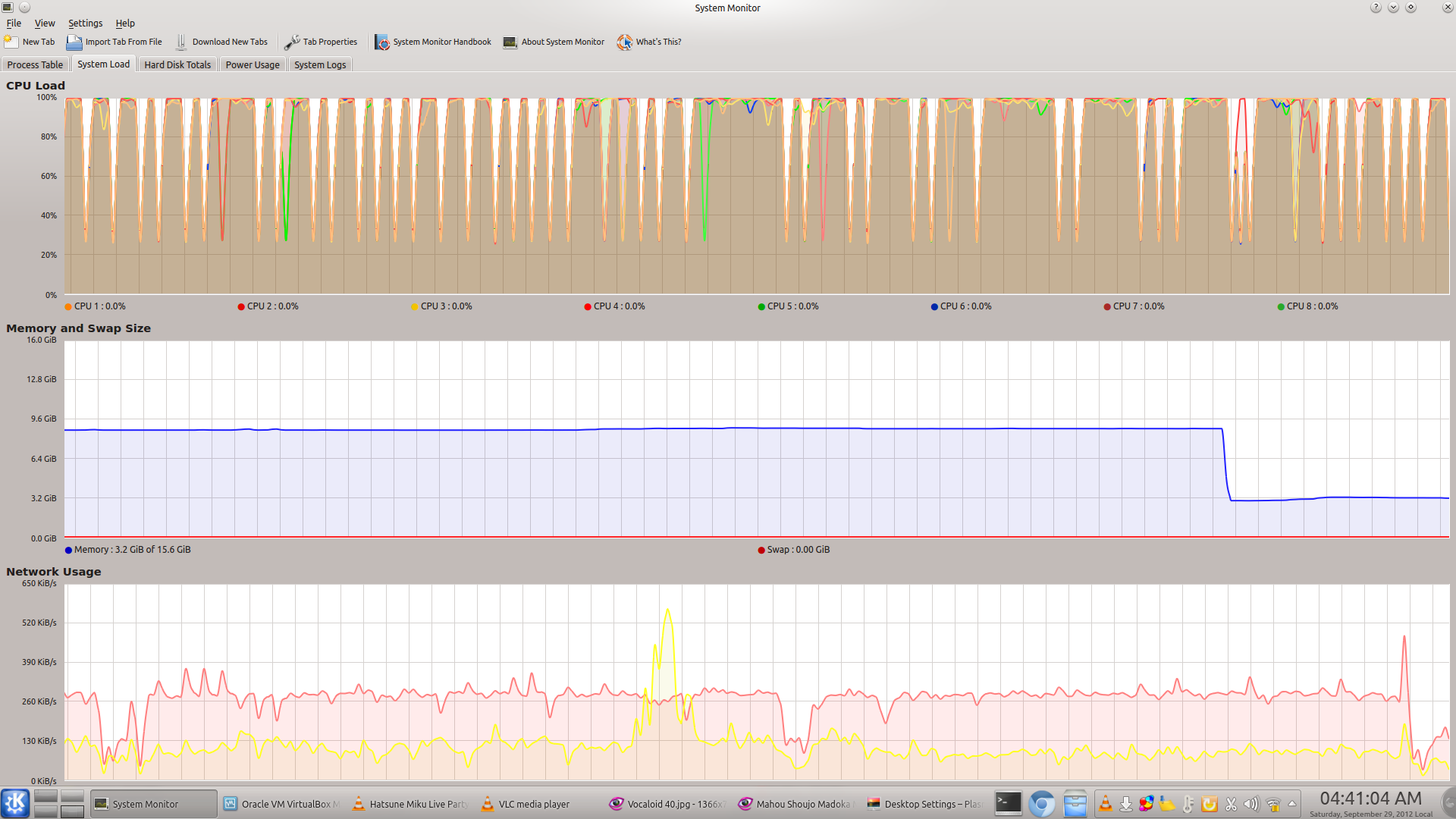Click the digital clock in panel

[x=1370, y=799]
